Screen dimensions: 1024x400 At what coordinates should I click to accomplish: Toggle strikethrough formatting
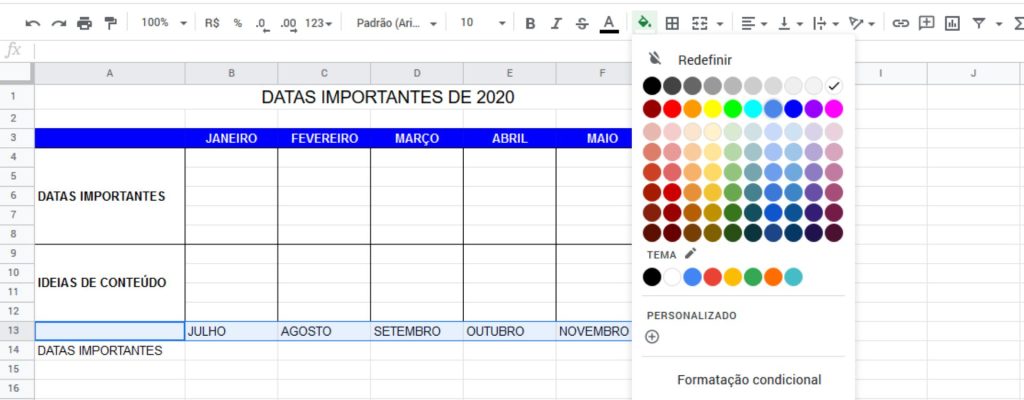pos(582,24)
